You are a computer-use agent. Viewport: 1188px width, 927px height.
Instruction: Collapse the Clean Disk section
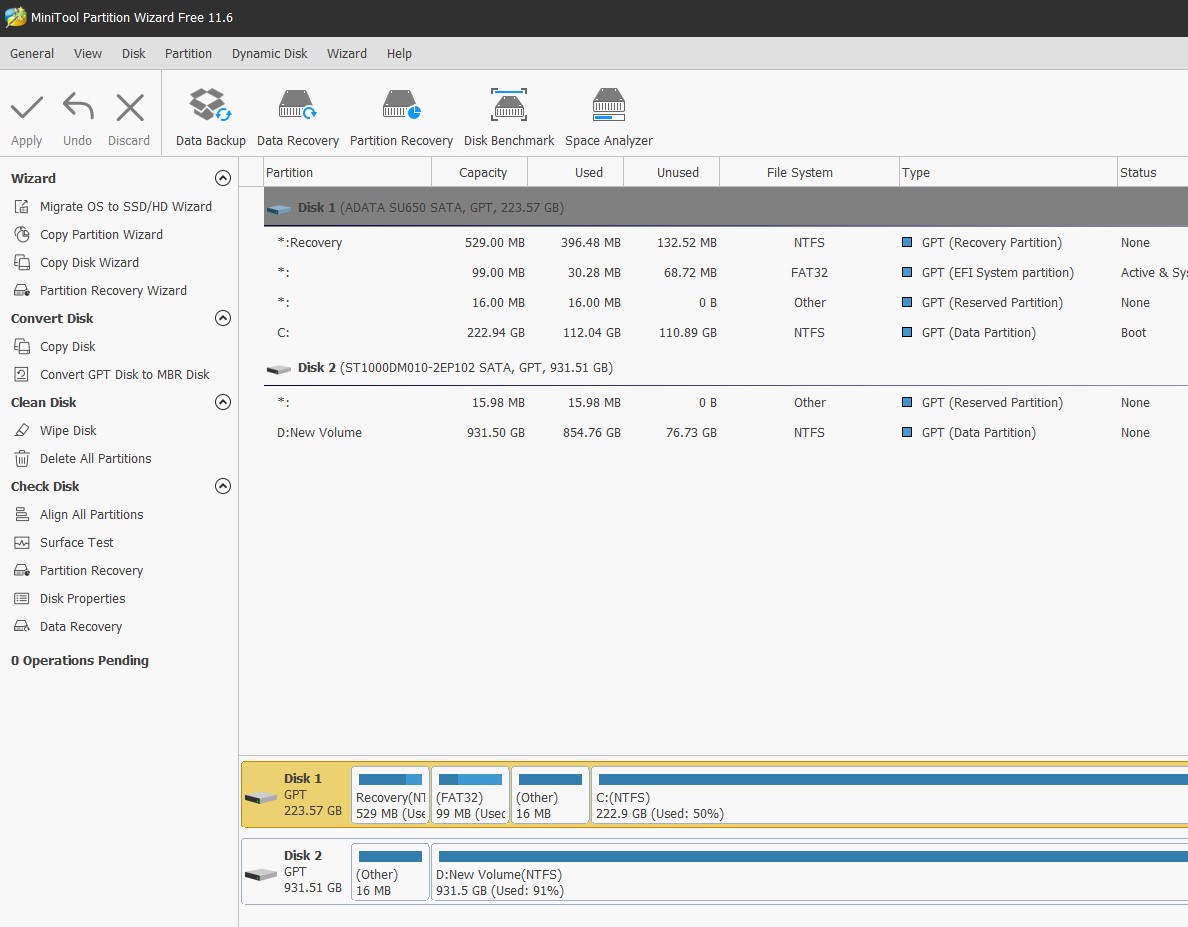(x=223, y=402)
